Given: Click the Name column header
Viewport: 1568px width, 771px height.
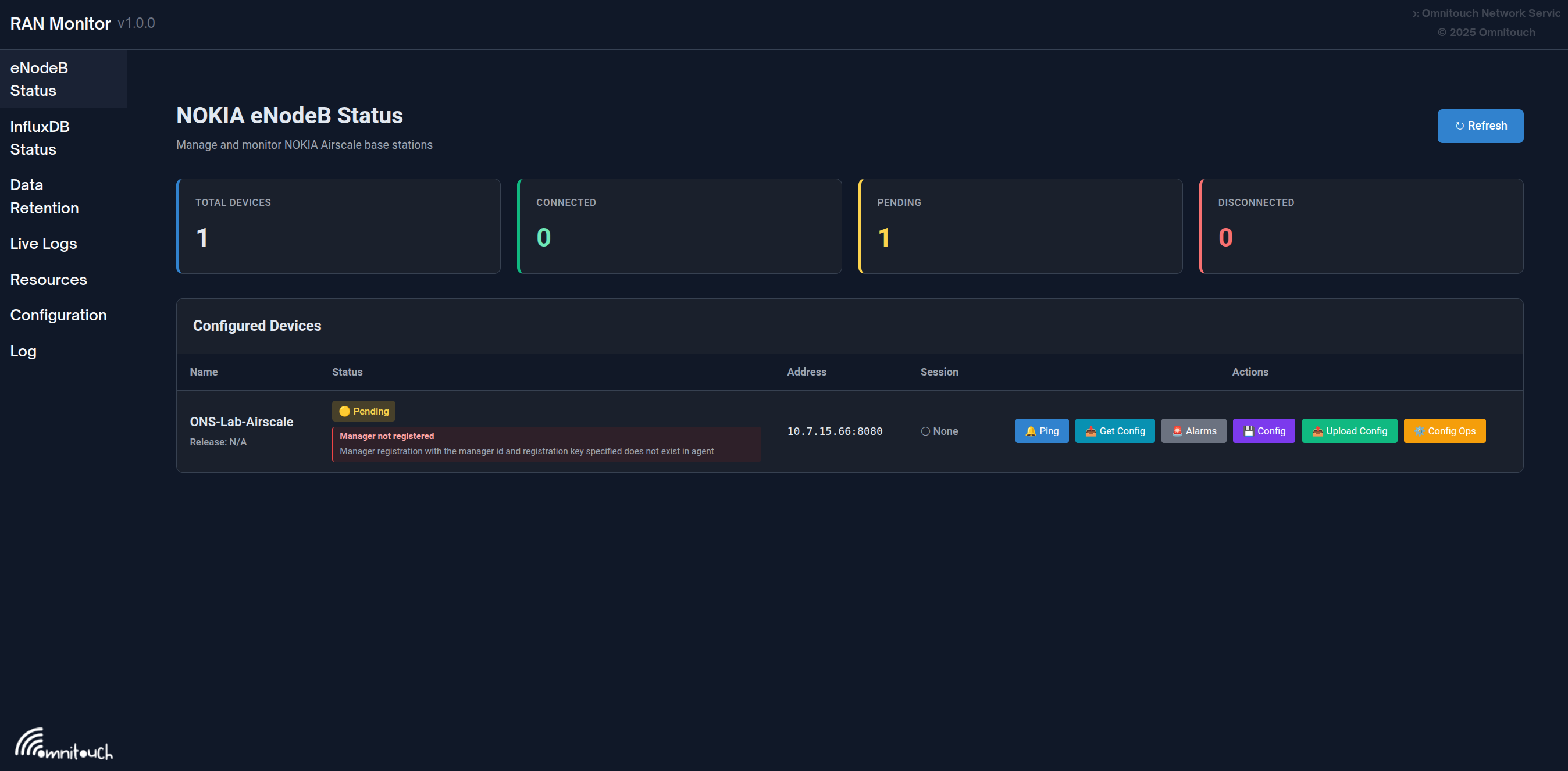Looking at the screenshot, I should pyautogui.click(x=204, y=372).
